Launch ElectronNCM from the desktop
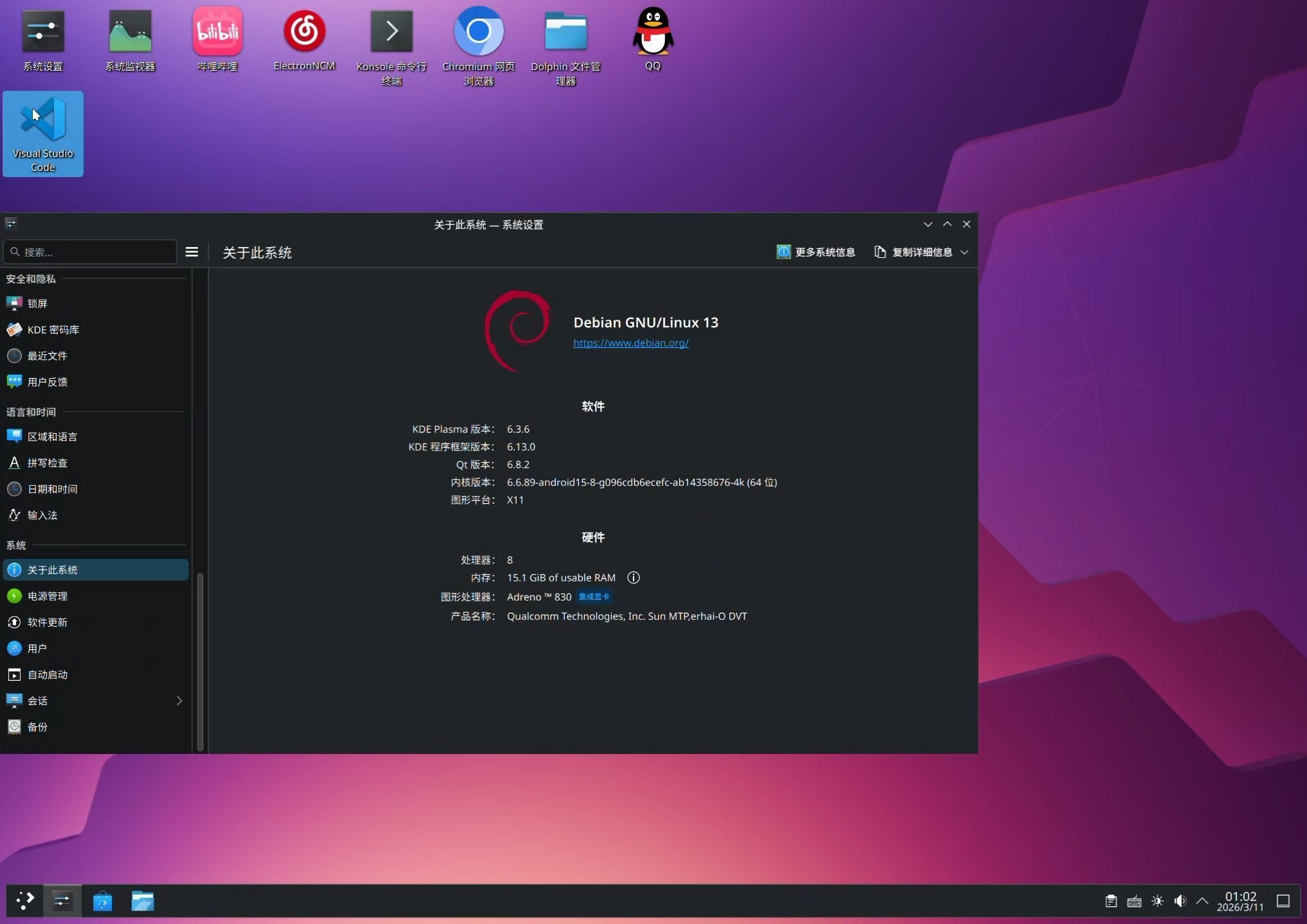 point(304,40)
